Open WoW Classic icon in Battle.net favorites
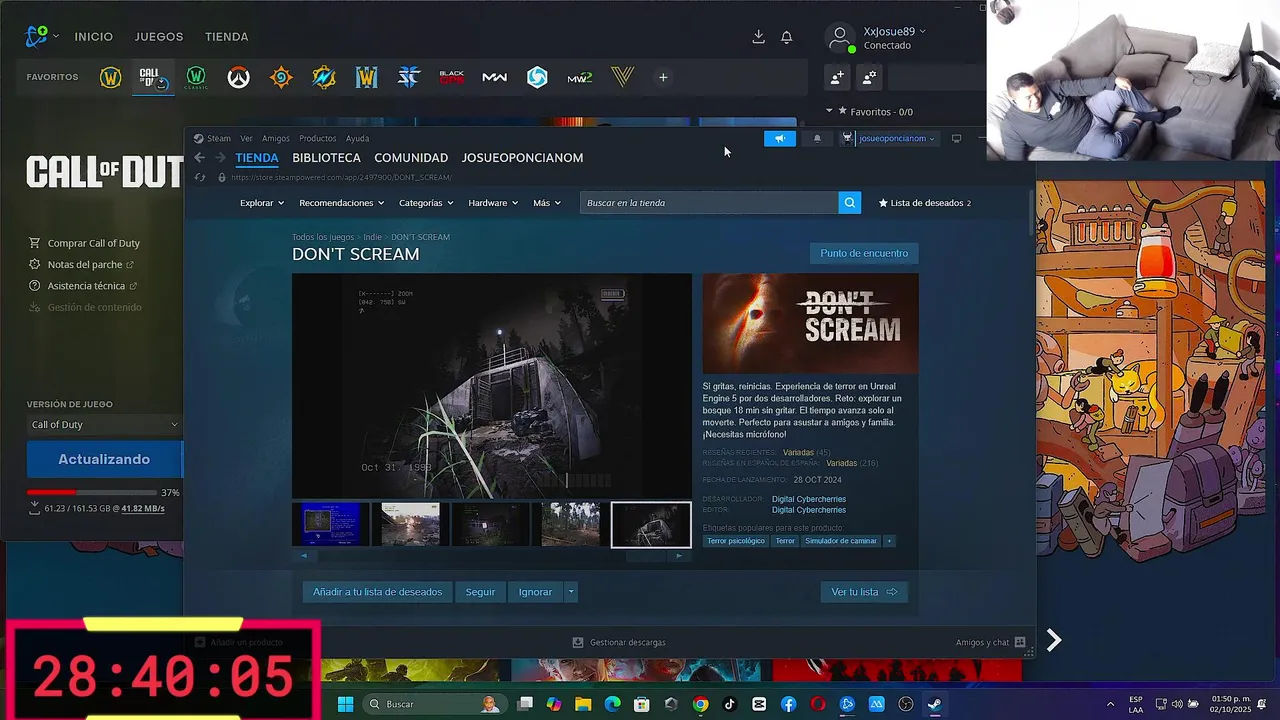This screenshot has width=1280, height=720. tap(196, 77)
